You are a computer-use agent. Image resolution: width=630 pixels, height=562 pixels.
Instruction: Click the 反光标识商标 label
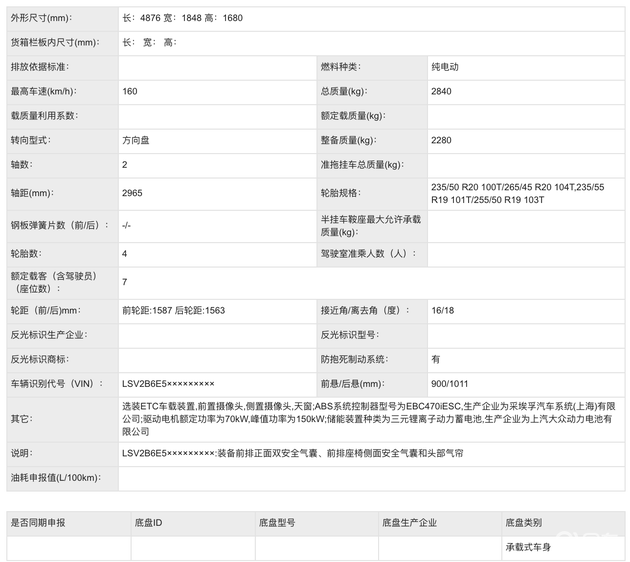[40, 360]
